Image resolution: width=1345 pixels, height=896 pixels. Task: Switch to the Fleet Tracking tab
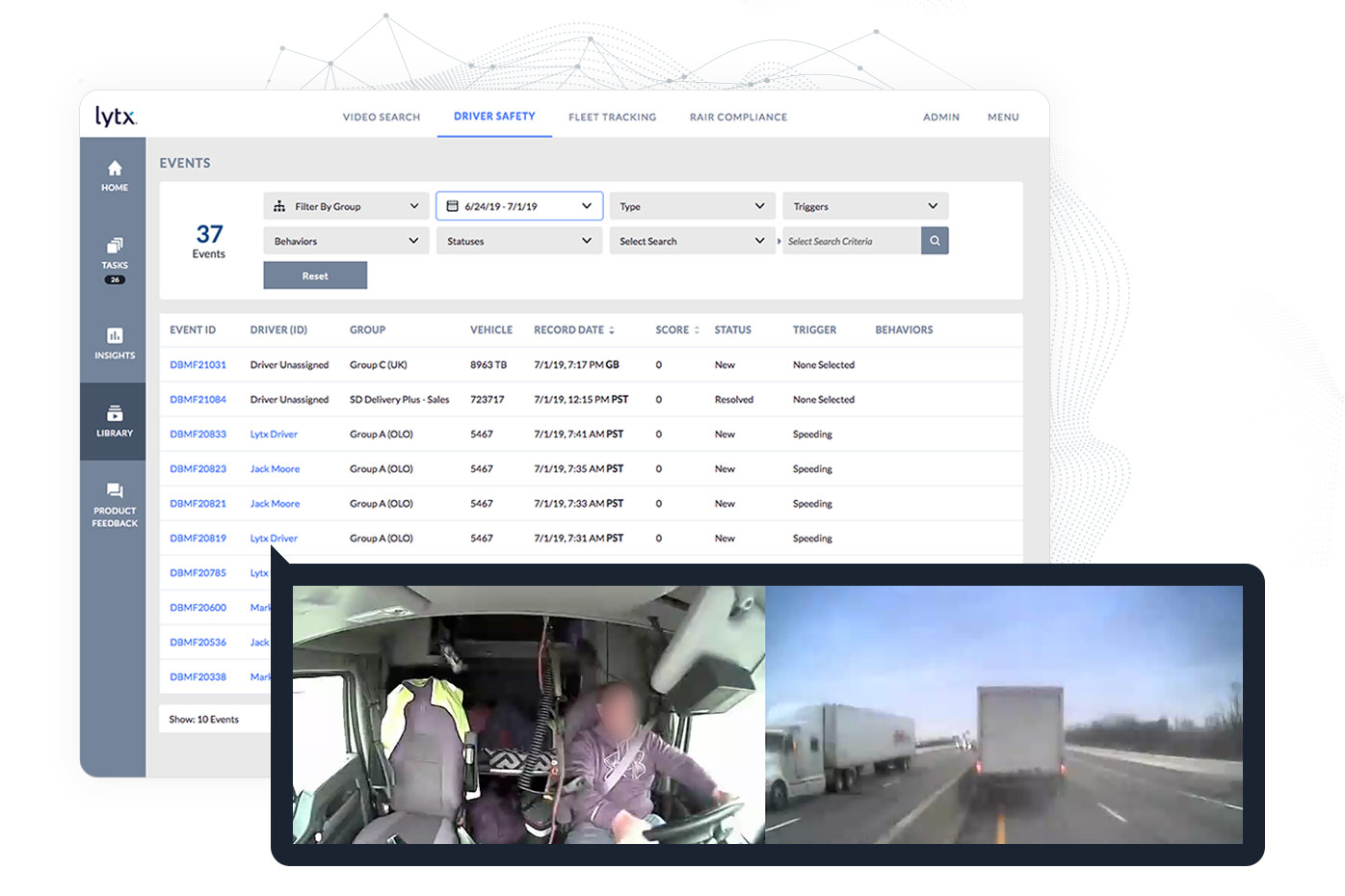point(612,118)
